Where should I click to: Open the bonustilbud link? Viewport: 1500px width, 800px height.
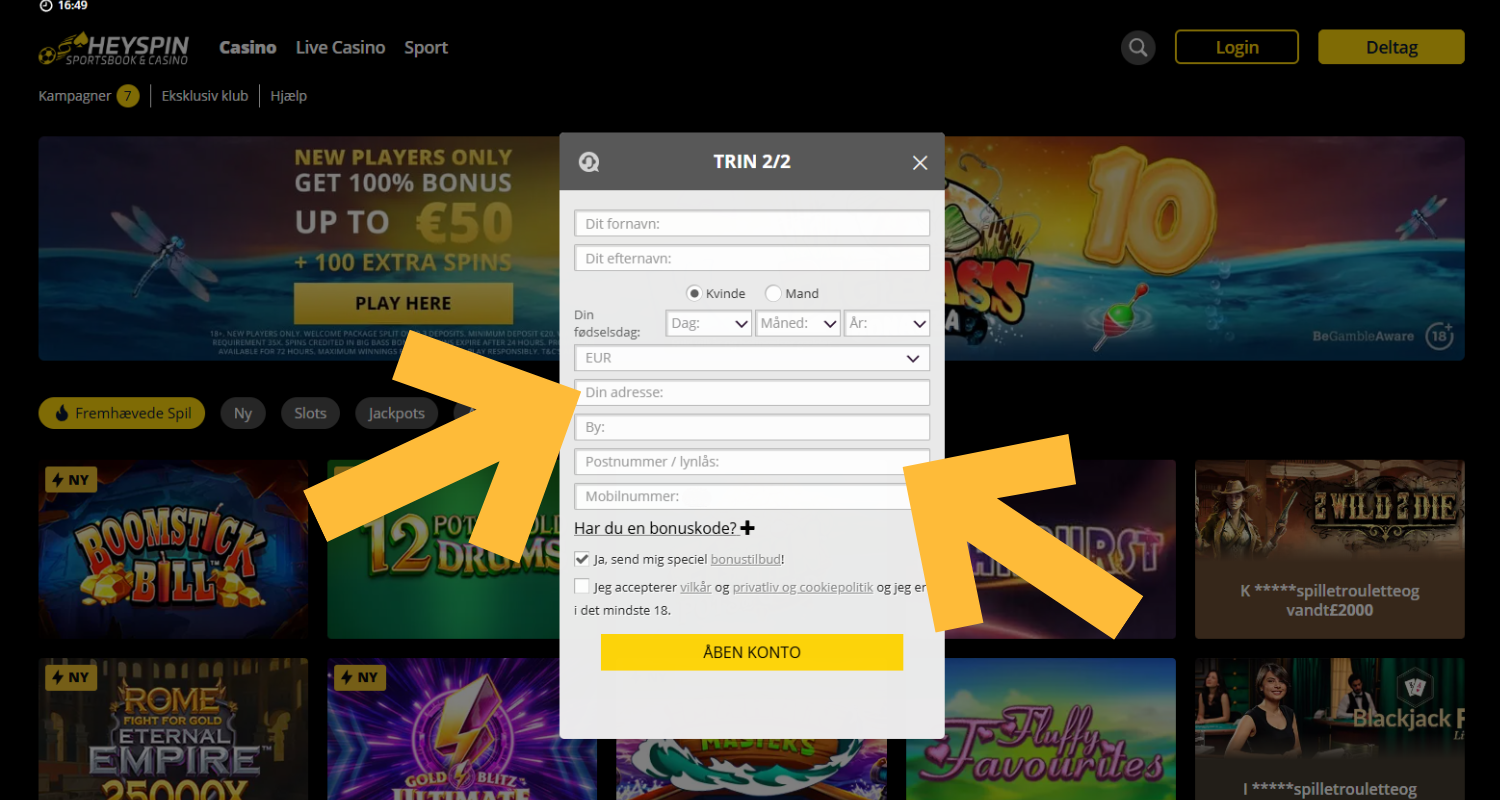746,559
